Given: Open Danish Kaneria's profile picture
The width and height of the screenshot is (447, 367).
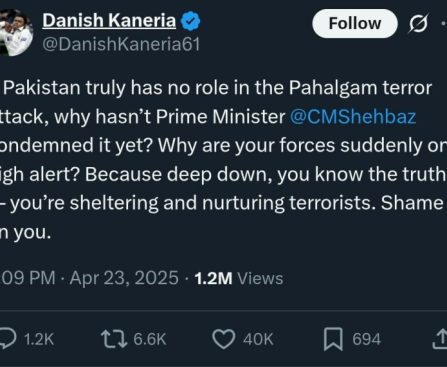Looking at the screenshot, I should pos(16,32).
